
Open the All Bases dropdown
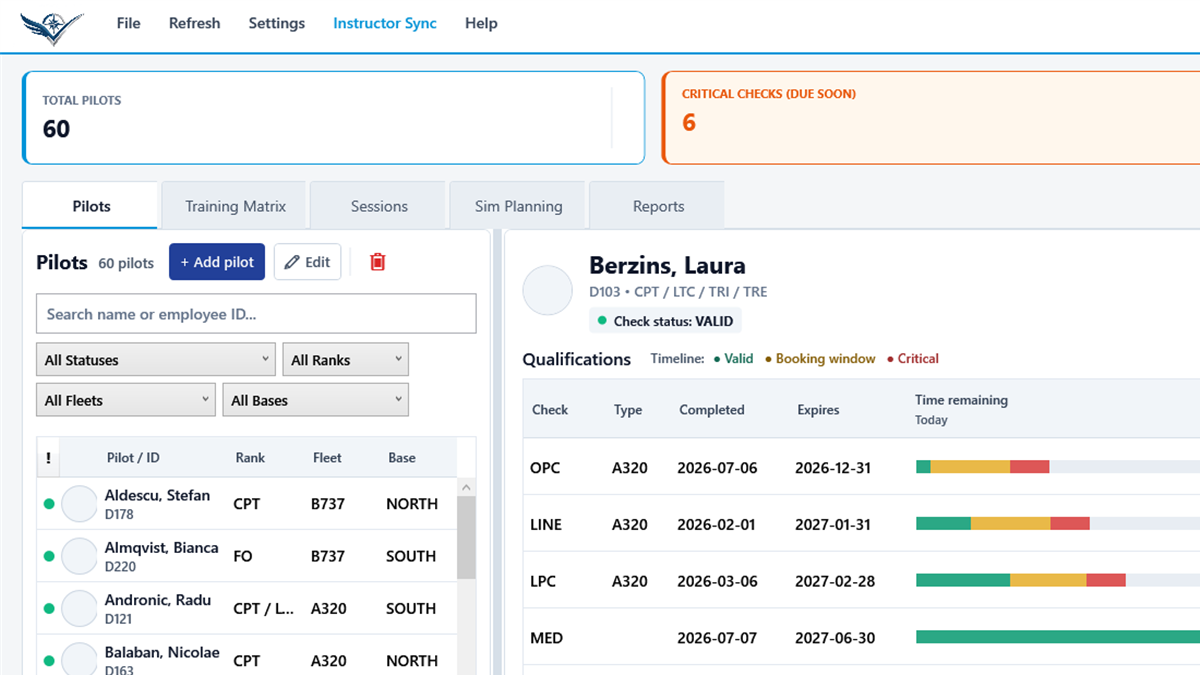tap(316, 400)
